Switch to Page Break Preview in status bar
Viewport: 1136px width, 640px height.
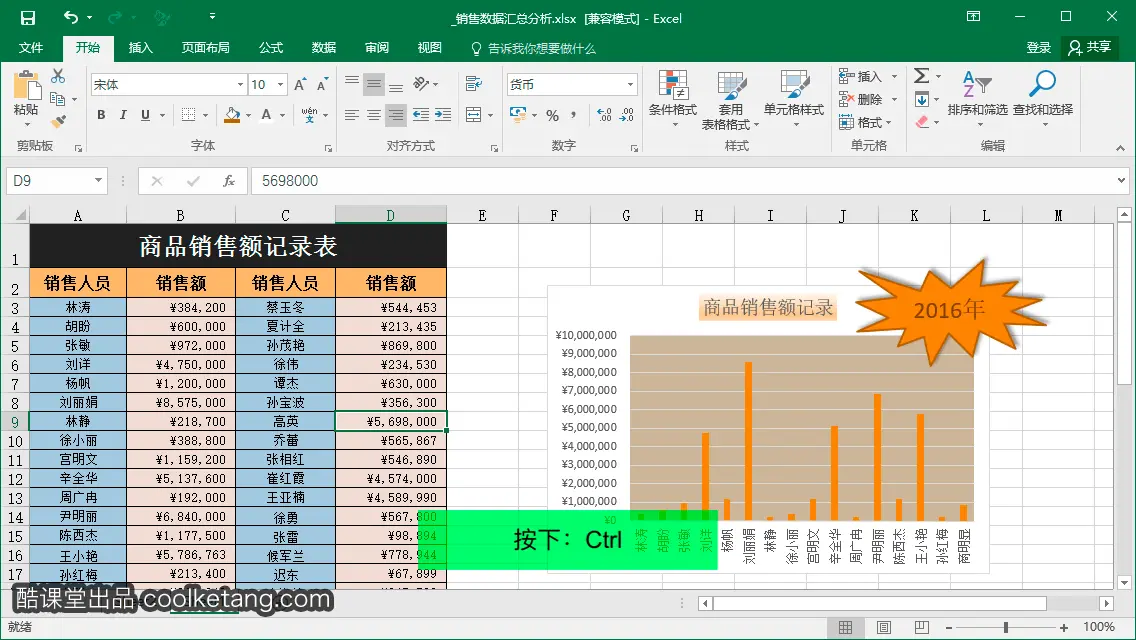click(x=922, y=627)
